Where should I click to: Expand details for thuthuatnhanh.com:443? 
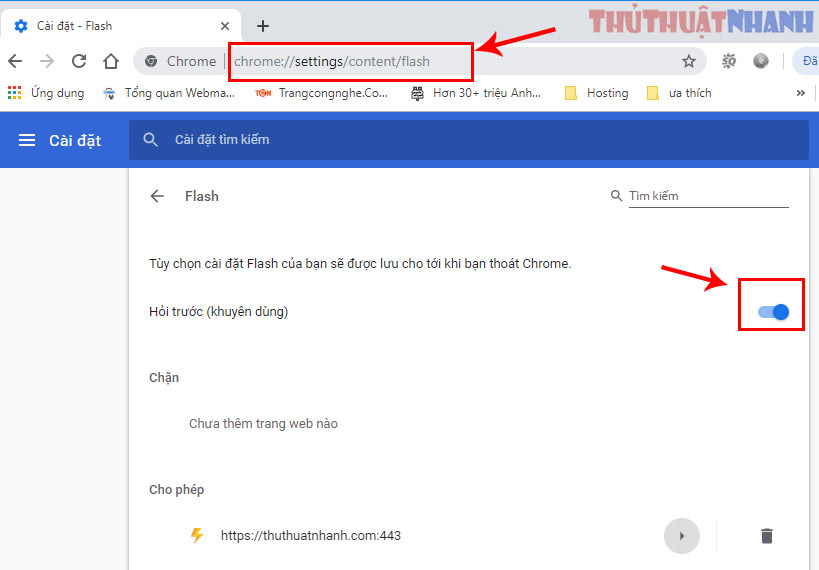682,536
